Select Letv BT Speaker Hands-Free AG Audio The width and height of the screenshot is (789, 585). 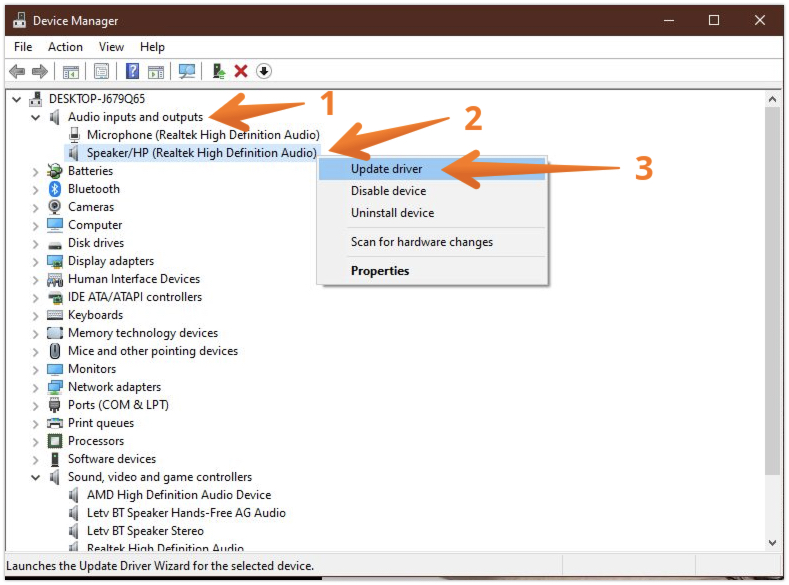point(186,513)
